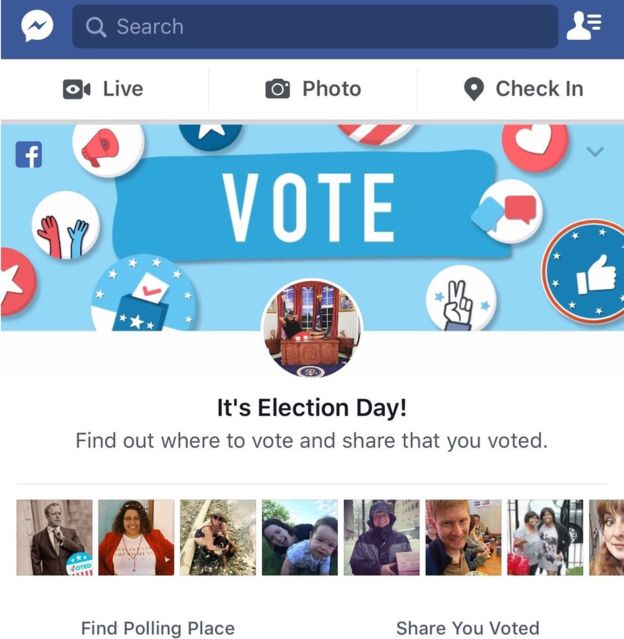
Task: Open the photo of woman in red jacket
Action: tap(136, 538)
